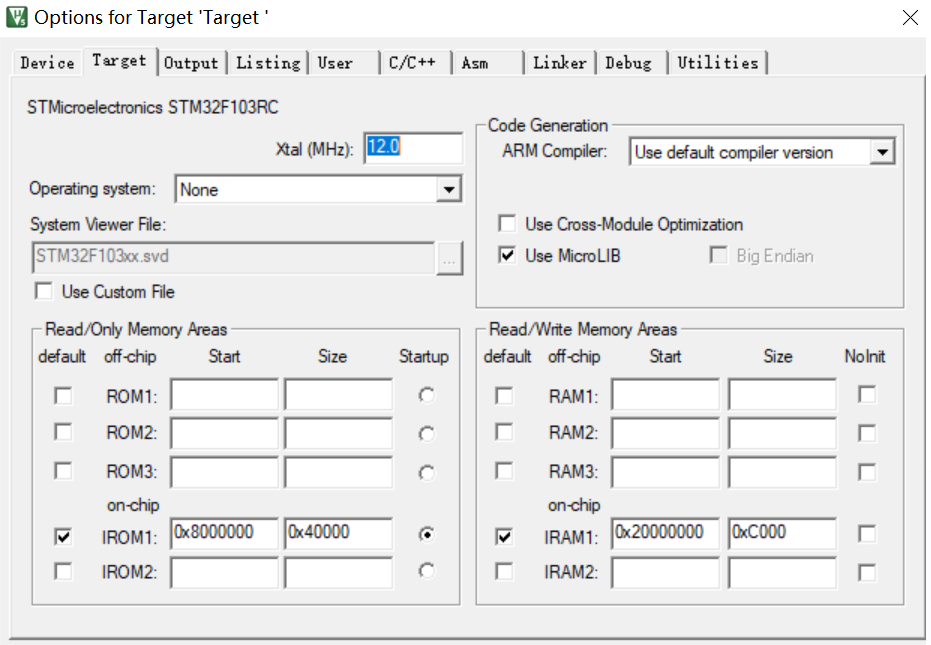Click the ROM1 Start field
Viewport: 931px width, 645px height.
[x=224, y=394]
